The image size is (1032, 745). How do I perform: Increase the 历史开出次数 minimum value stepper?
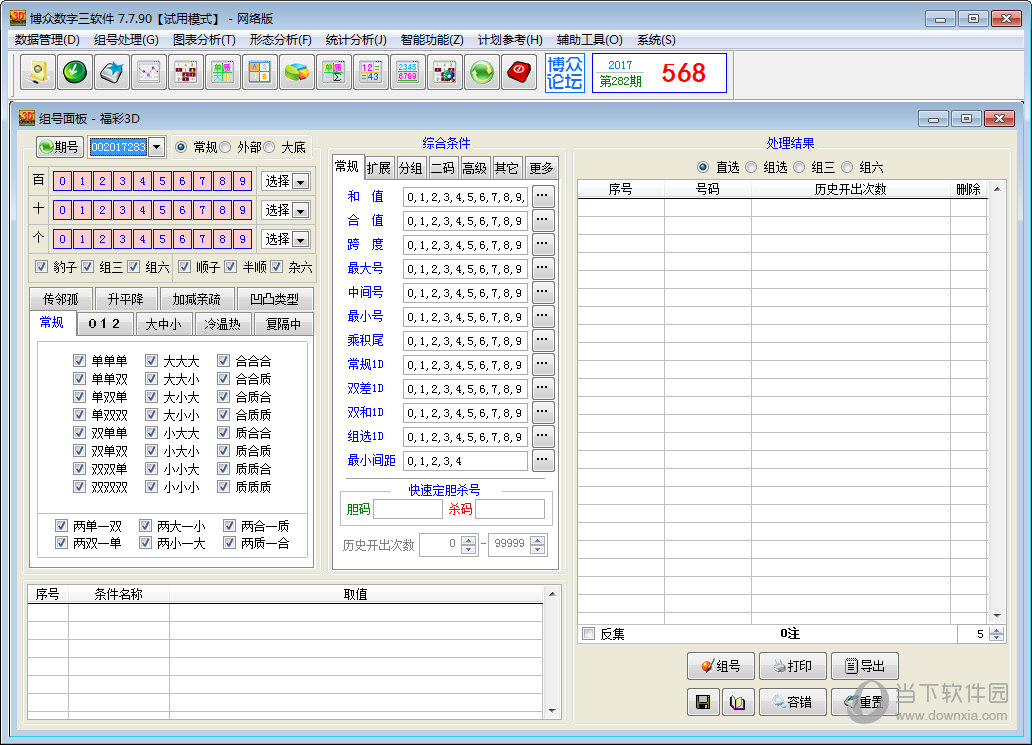469,540
